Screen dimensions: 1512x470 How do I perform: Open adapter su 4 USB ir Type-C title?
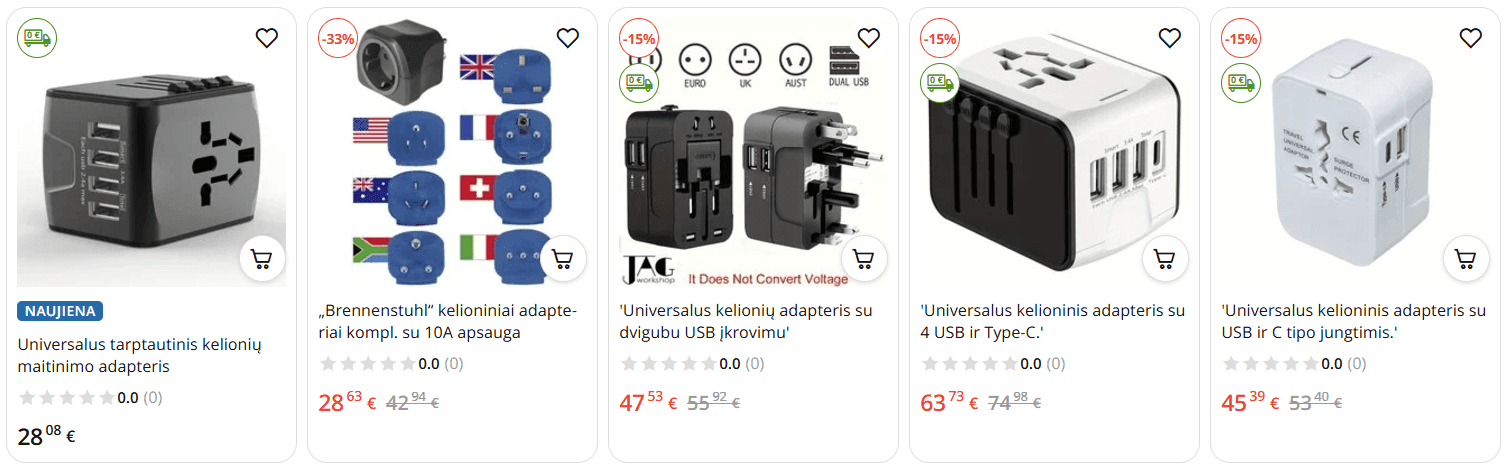(1052, 321)
